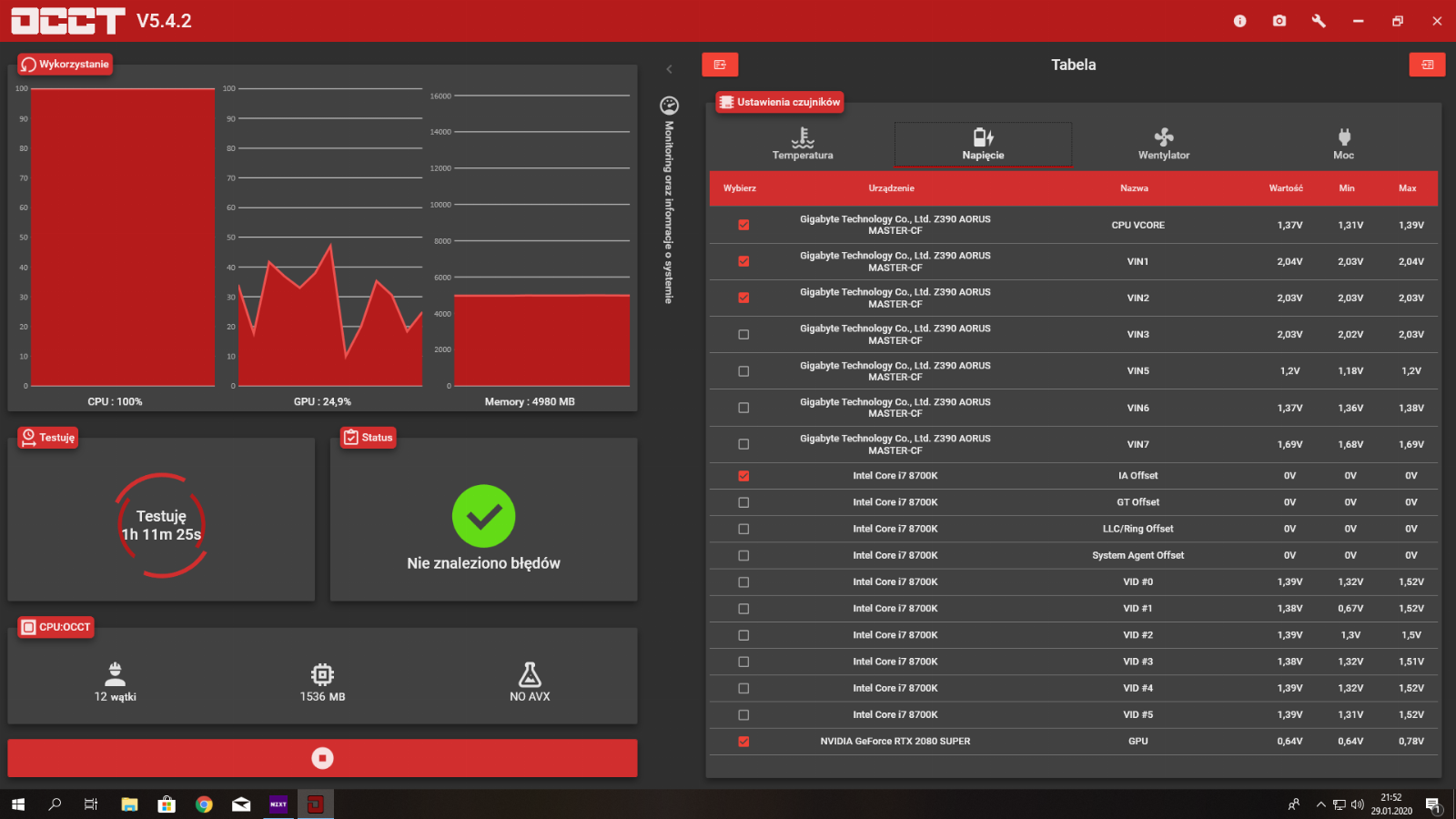Collapse the left panel with chevron arrow

tap(669, 69)
